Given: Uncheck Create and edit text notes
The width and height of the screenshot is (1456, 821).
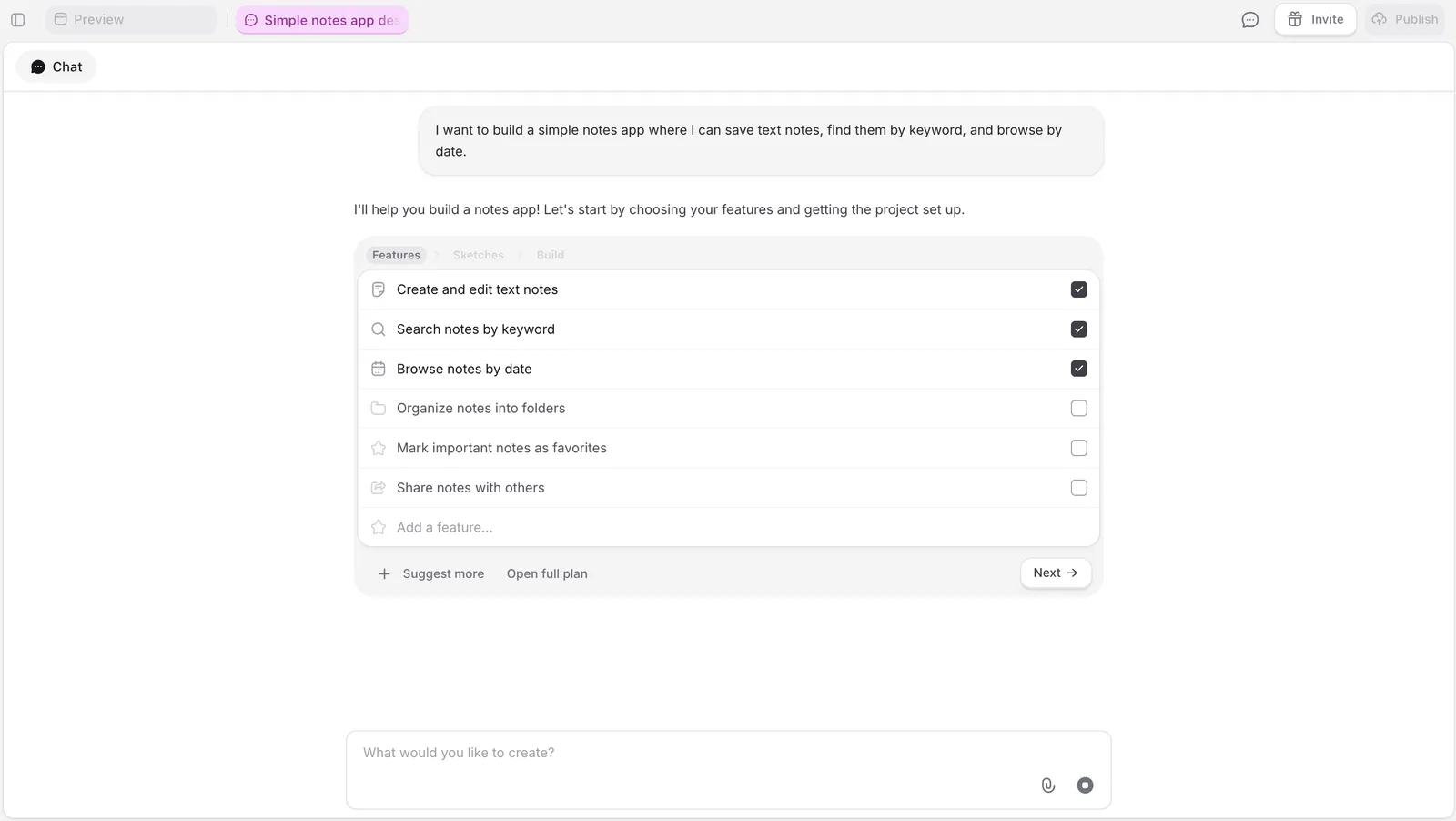Looking at the screenshot, I should [x=1078, y=289].
